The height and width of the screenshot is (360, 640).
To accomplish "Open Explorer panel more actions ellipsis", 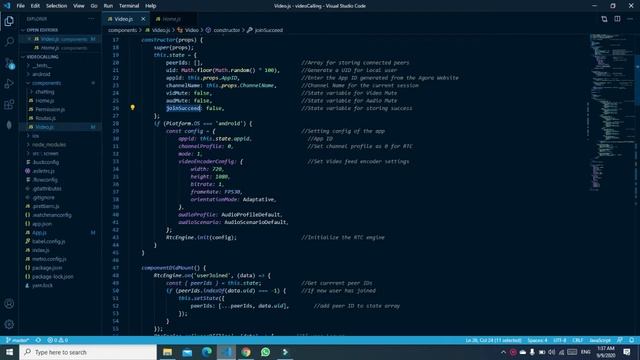I will coord(91,19).
